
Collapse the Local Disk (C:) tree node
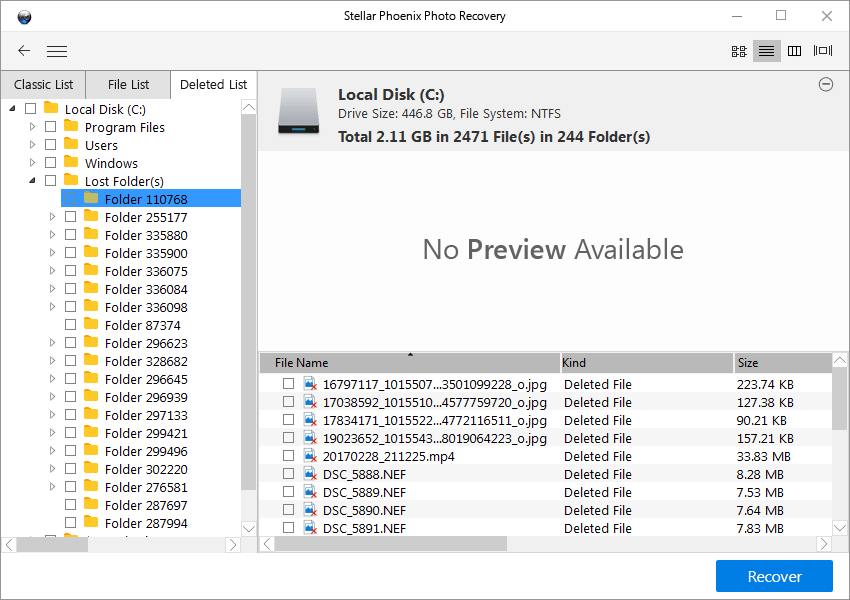point(12,109)
